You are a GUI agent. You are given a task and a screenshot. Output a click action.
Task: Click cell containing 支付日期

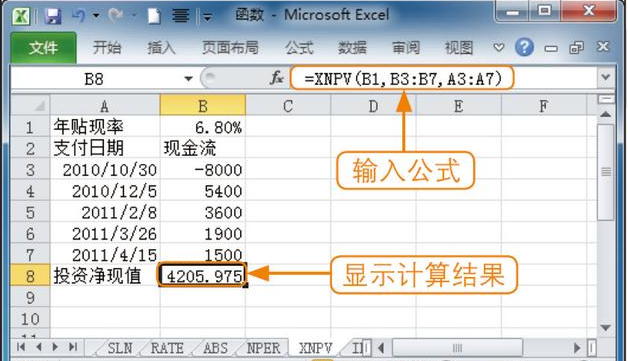105,148
